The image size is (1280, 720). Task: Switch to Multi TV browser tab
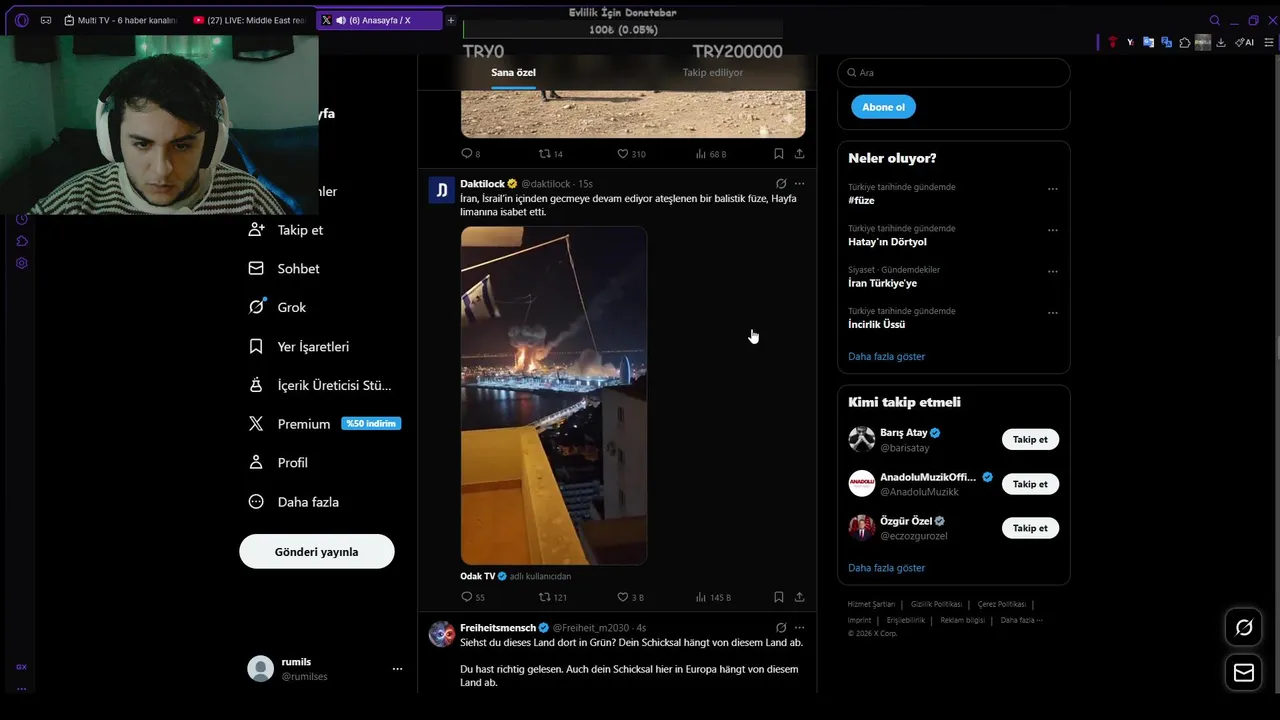pyautogui.click(x=120, y=20)
